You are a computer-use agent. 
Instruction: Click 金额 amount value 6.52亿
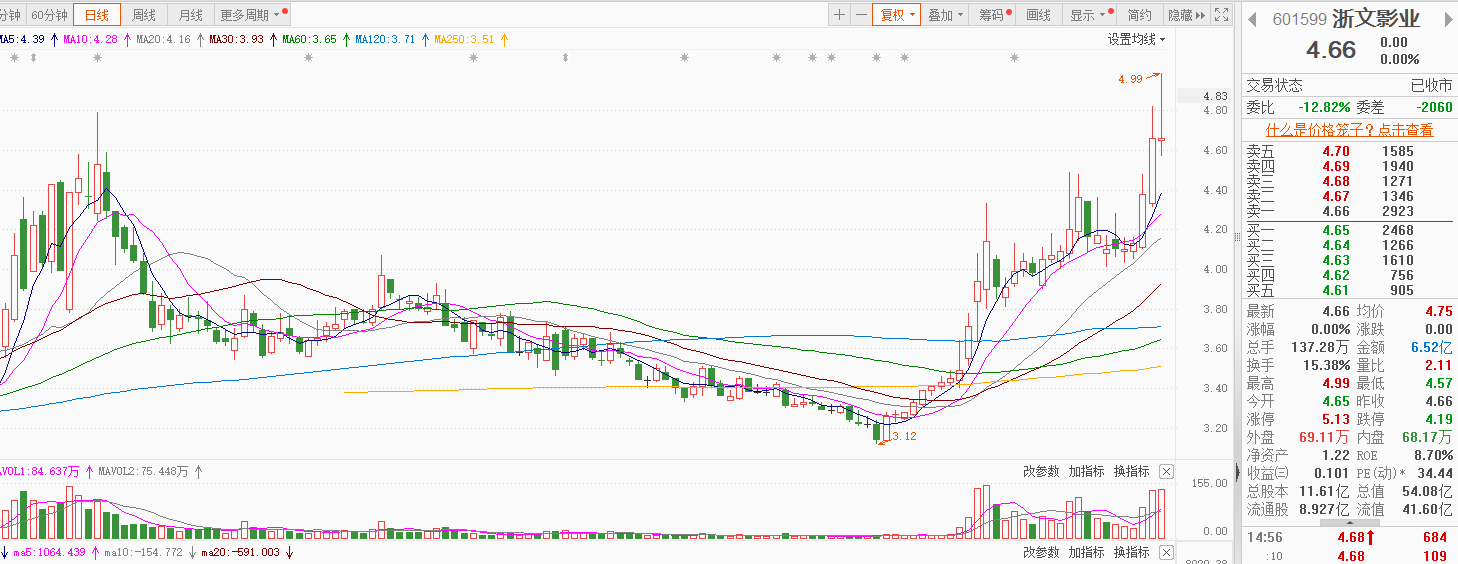pos(1432,347)
